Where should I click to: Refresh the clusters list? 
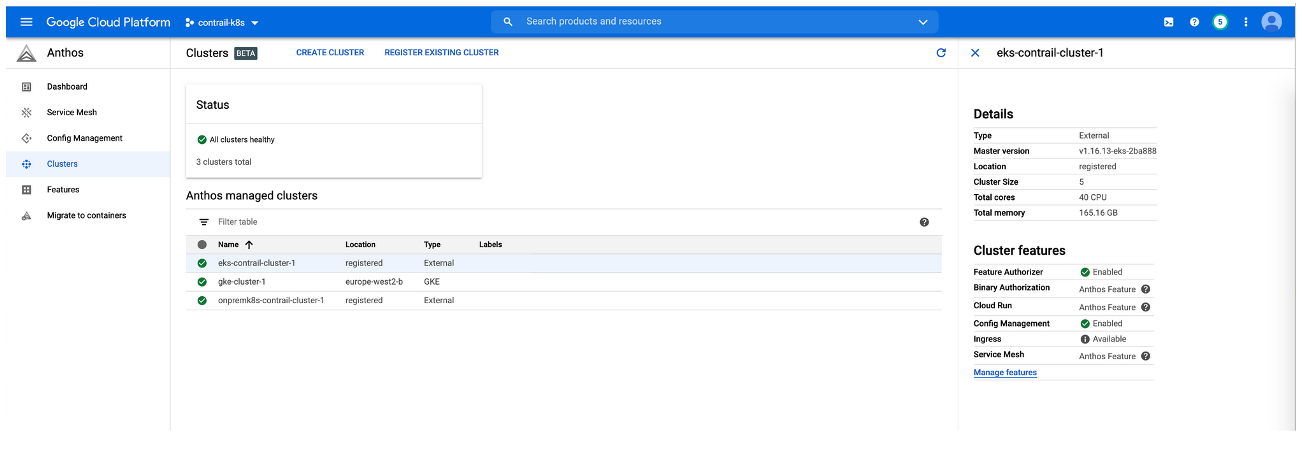[941, 53]
